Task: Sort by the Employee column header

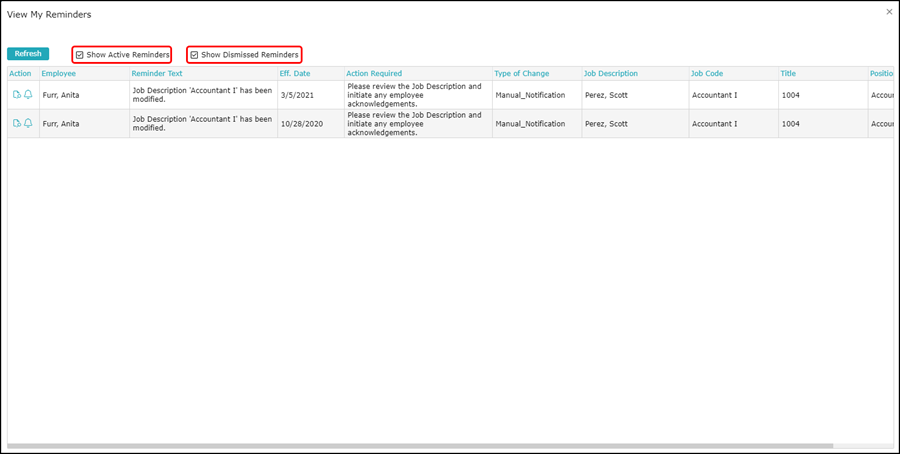Action: 58,74
